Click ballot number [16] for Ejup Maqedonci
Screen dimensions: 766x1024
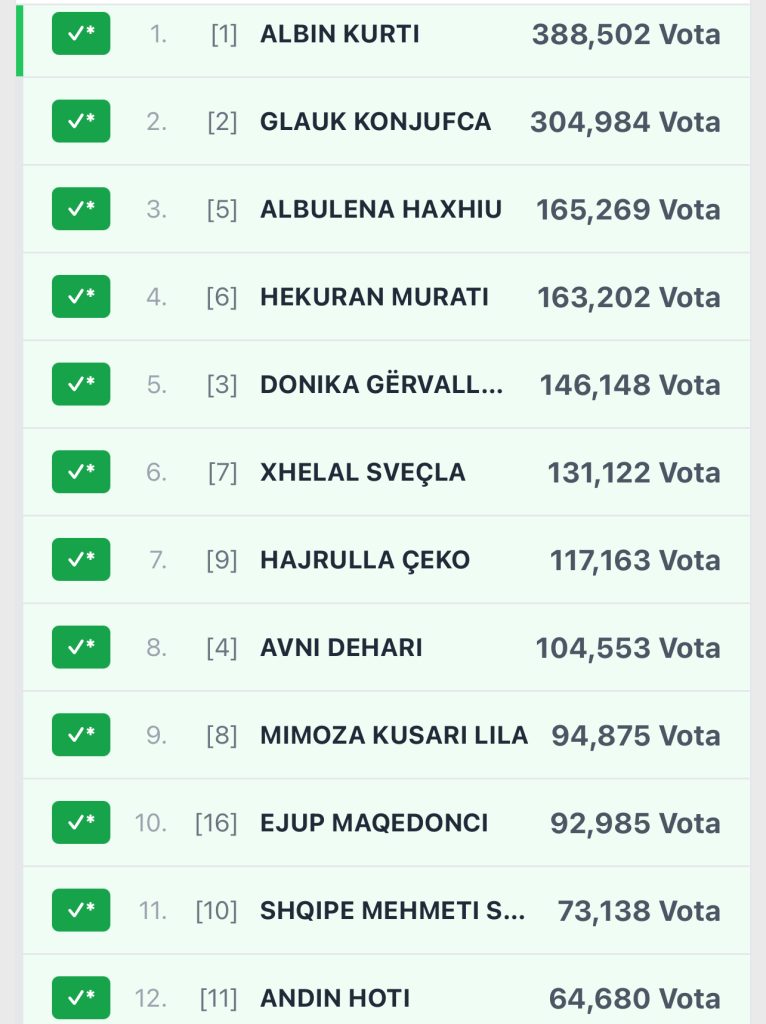(216, 823)
